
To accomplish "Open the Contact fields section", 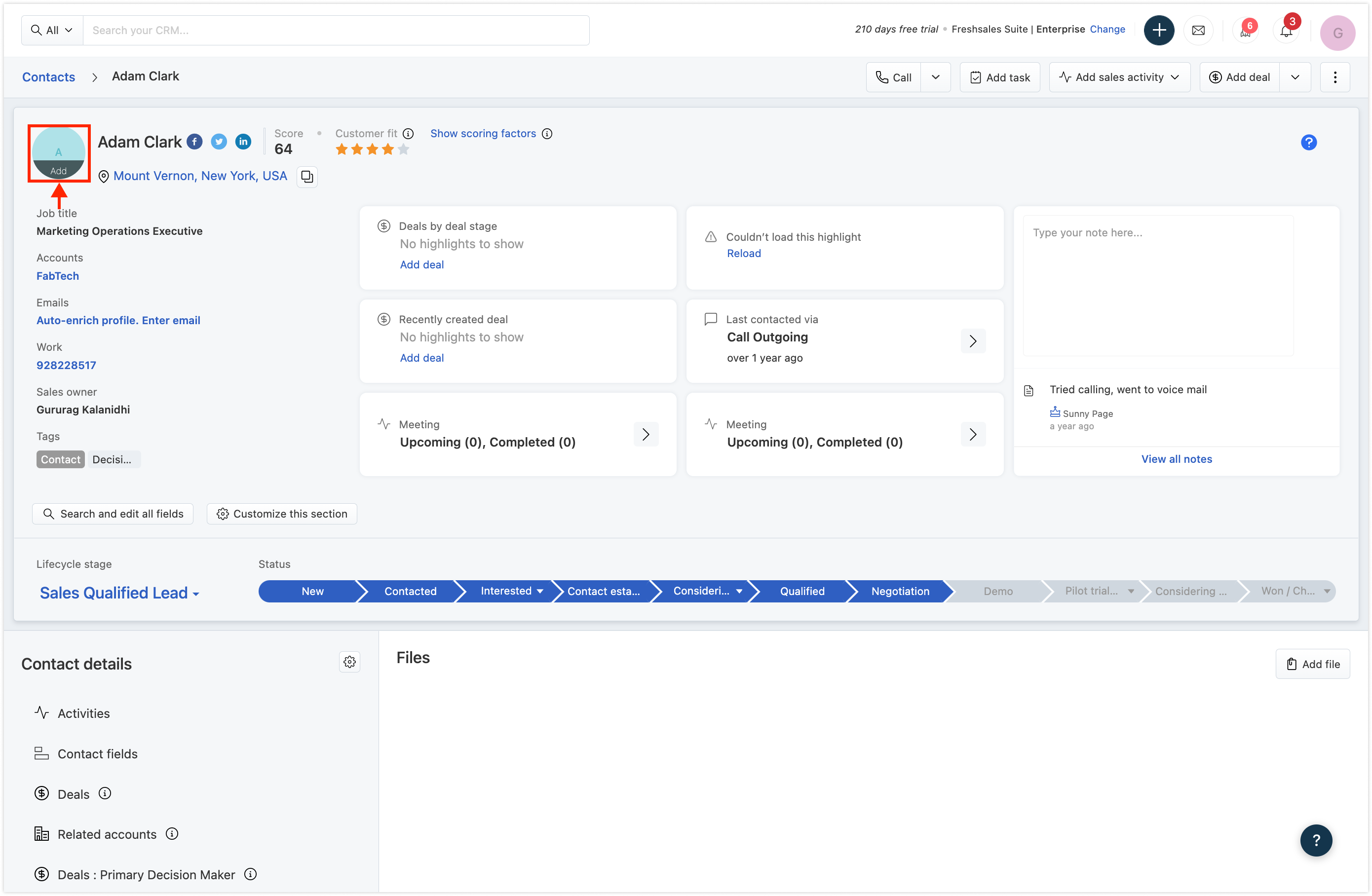I will pos(97,754).
